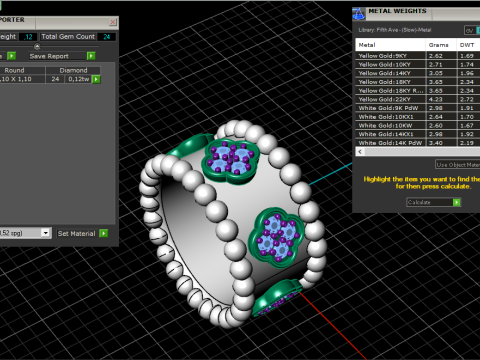Screen dimensions: 480x360
Task: Click the middle green gem cluster on ring
Action: point(277,237)
